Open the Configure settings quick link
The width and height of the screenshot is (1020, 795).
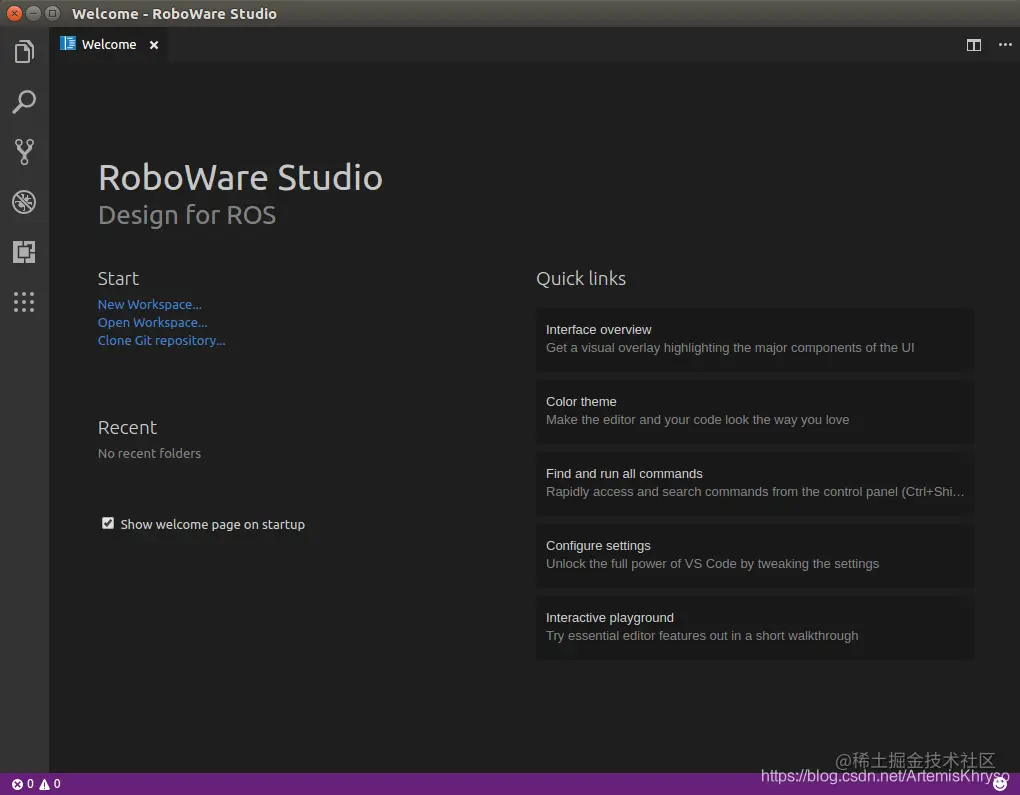(755, 555)
